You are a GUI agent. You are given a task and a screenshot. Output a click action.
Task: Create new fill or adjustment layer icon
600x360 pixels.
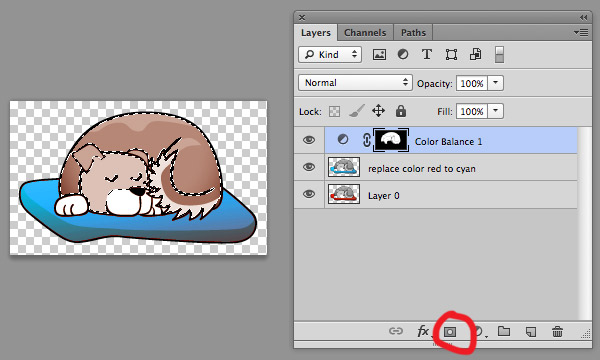click(x=479, y=331)
